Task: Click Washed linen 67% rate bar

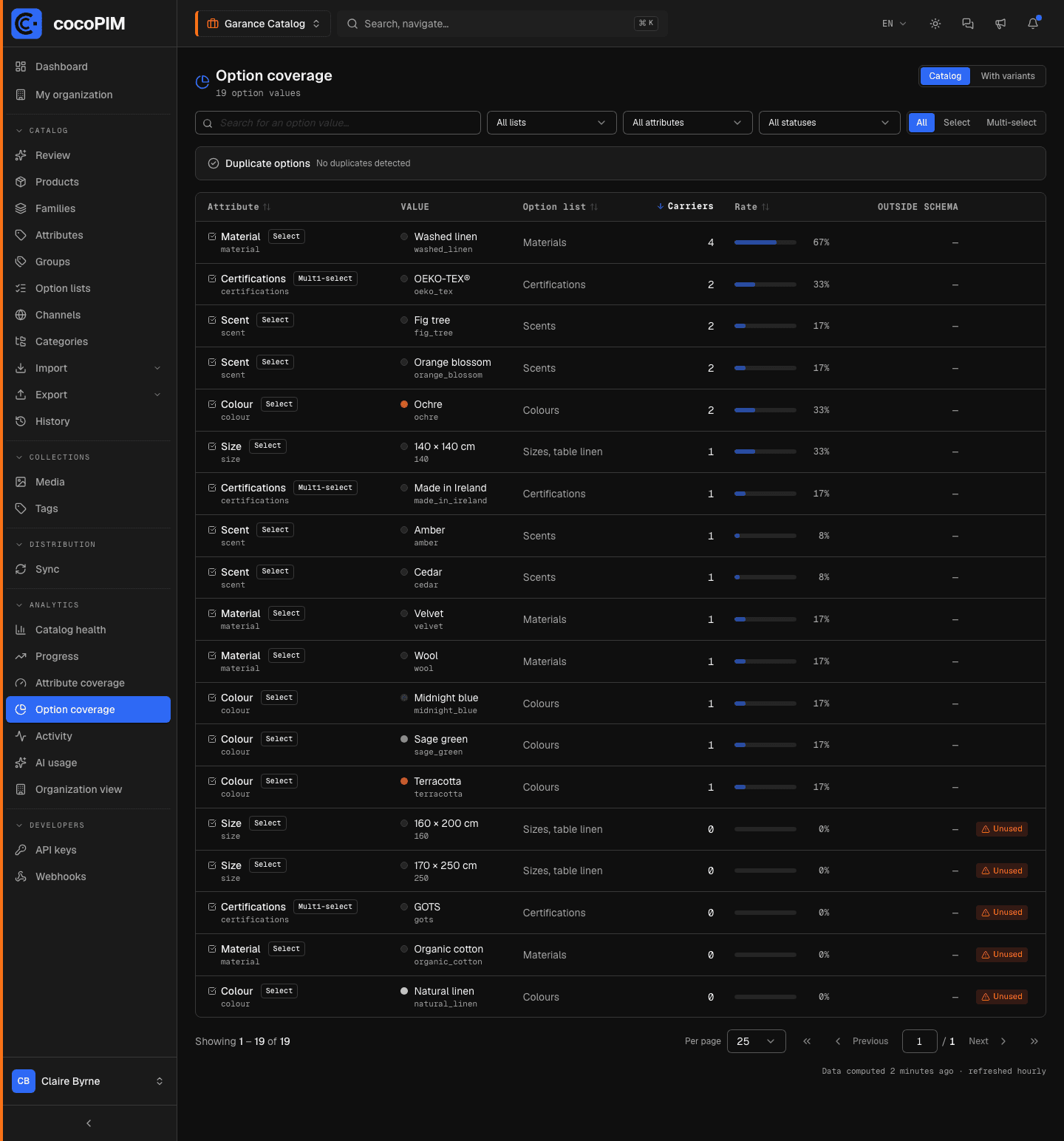Action: (765, 242)
